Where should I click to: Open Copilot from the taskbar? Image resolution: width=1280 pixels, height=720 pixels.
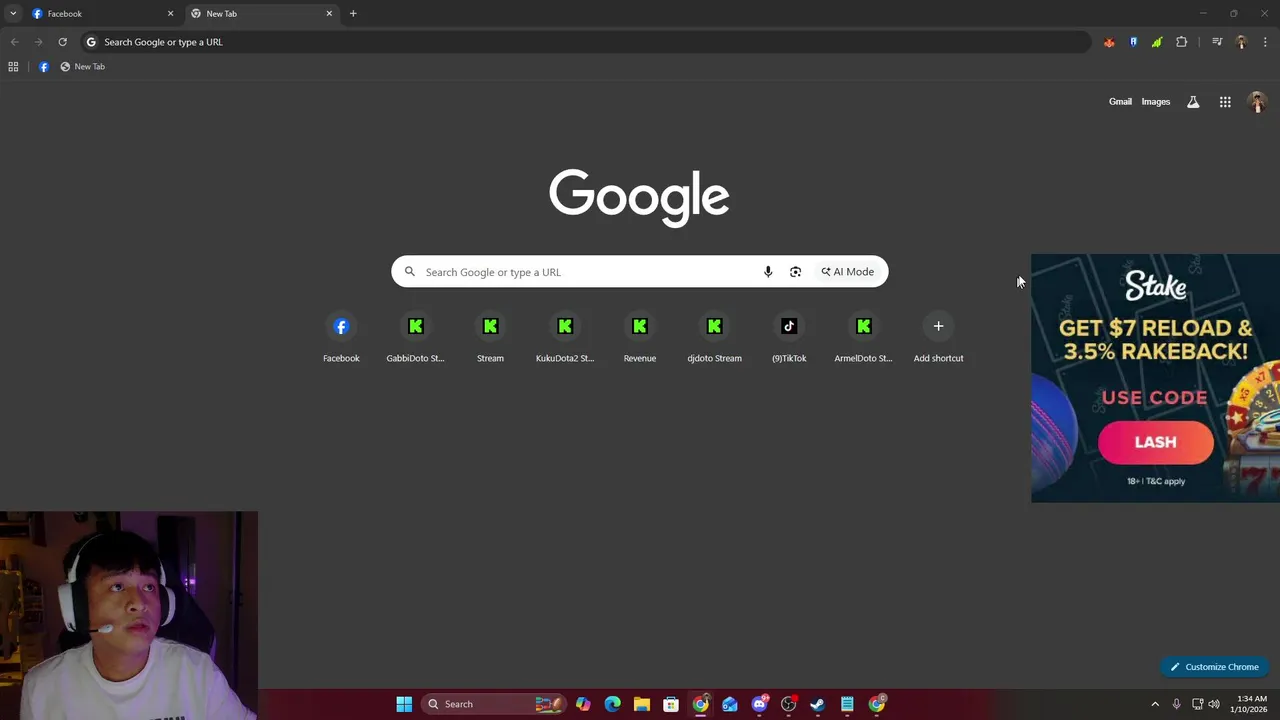583,704
